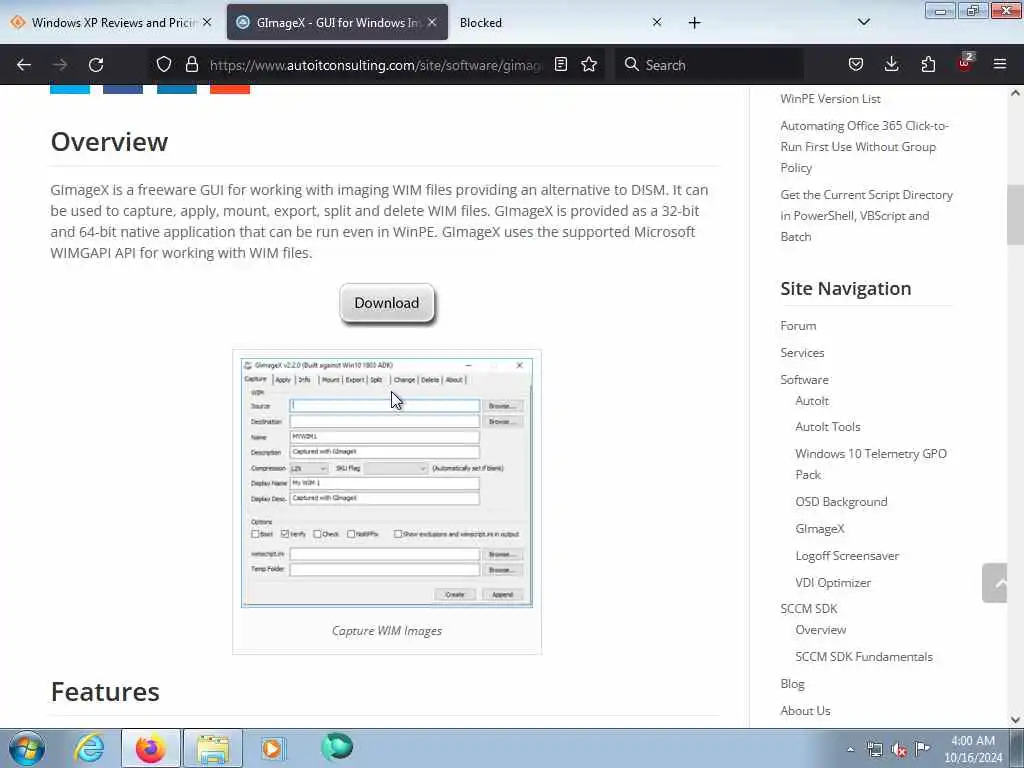Open GImageX sidebar link
1024x768 pixels.
pos(820,528)
